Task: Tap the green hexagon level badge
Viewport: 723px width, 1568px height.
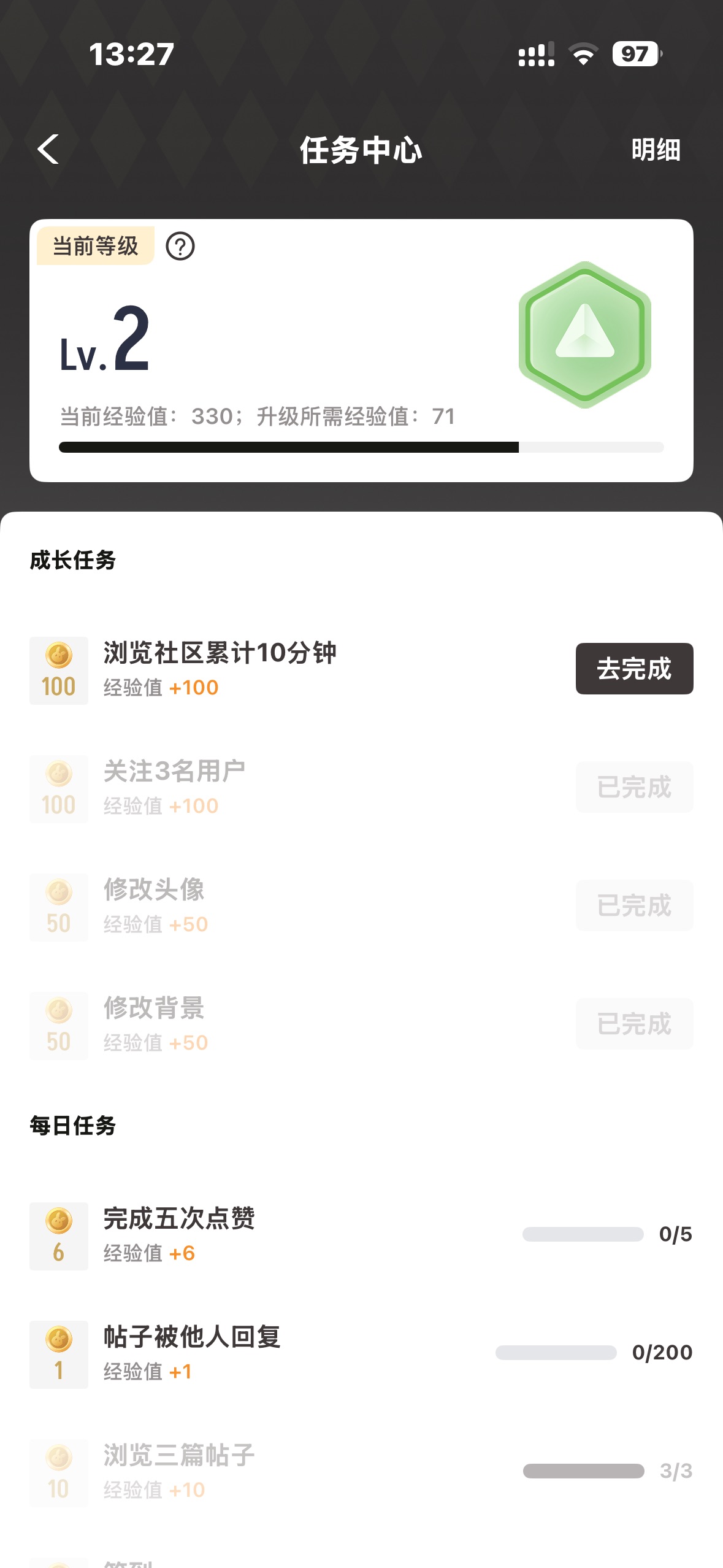Action: (584, 335)
